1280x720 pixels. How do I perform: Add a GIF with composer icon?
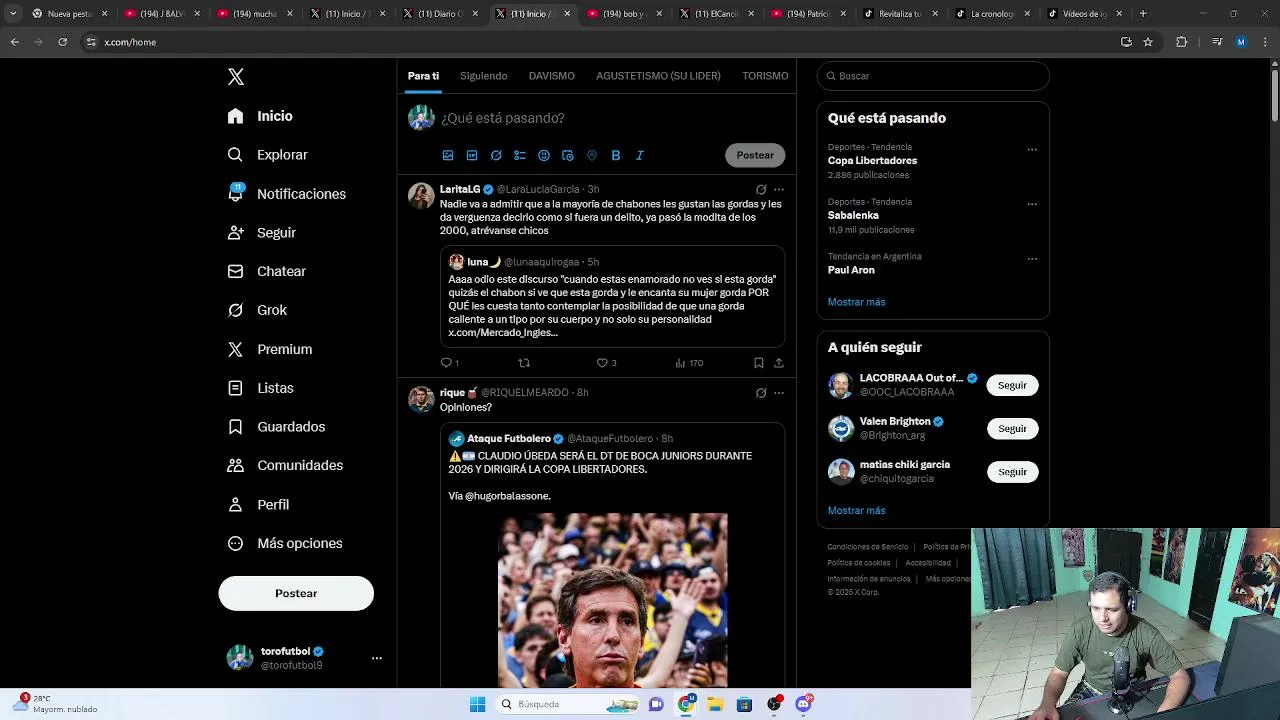[472, 155]
